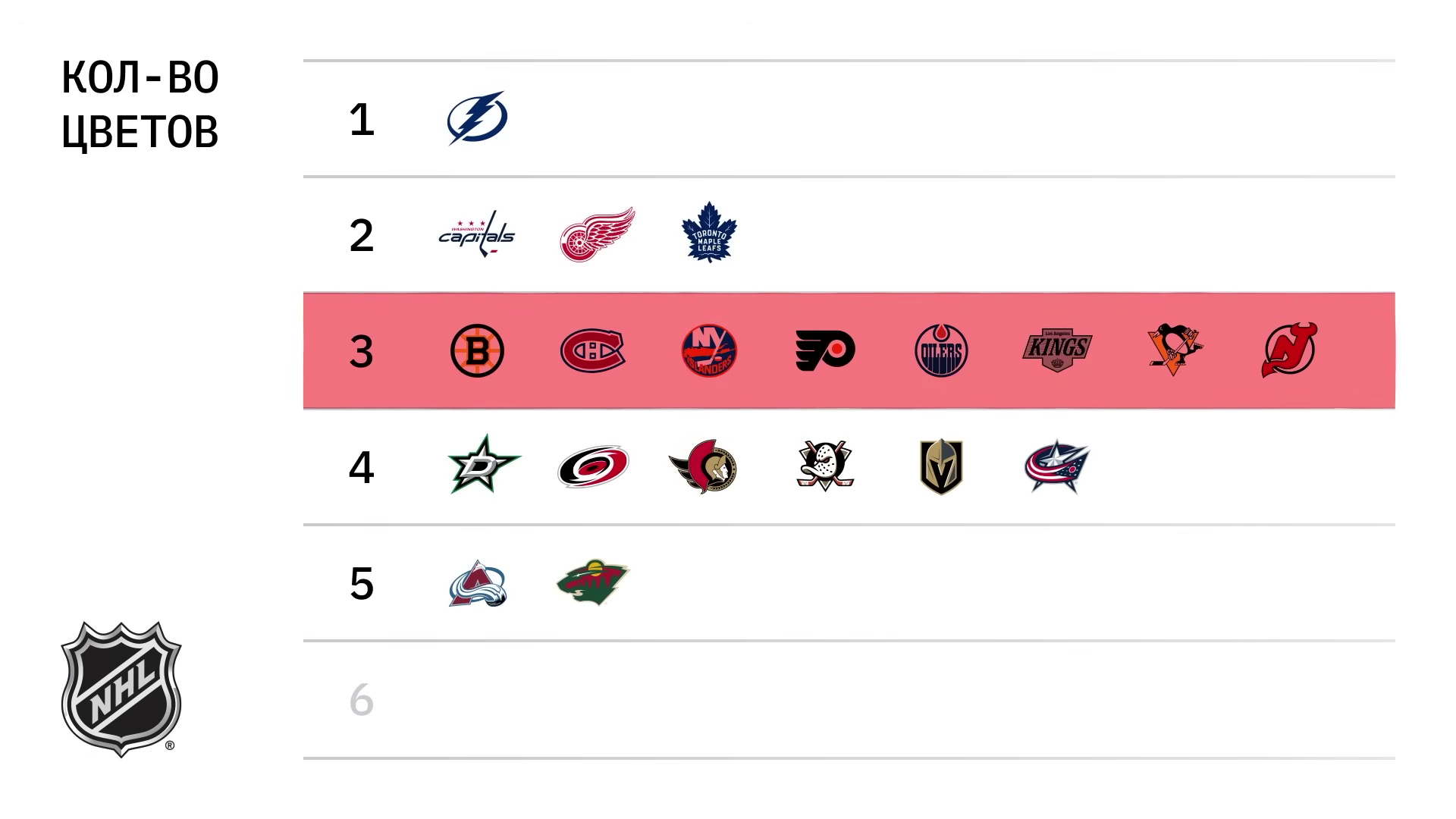Click the Colorado Avalanche logo
Image resolution: width=1456 pixels, height=819 pixels.
pos(477,584)
